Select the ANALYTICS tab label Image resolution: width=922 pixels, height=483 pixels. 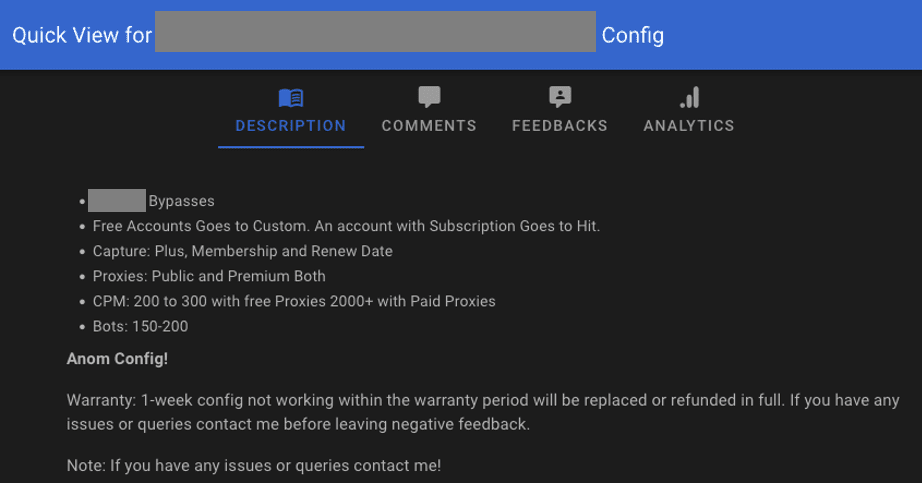689,126
